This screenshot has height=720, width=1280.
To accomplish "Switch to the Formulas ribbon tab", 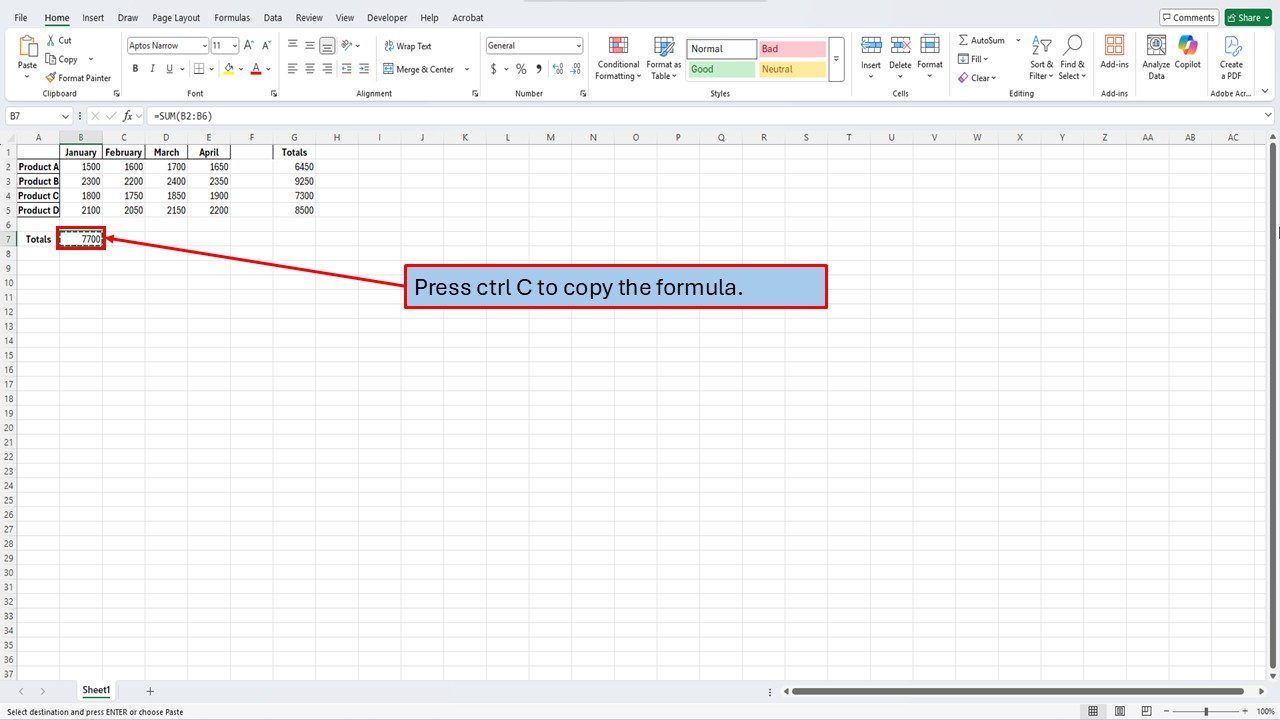I will pos(231,17).
